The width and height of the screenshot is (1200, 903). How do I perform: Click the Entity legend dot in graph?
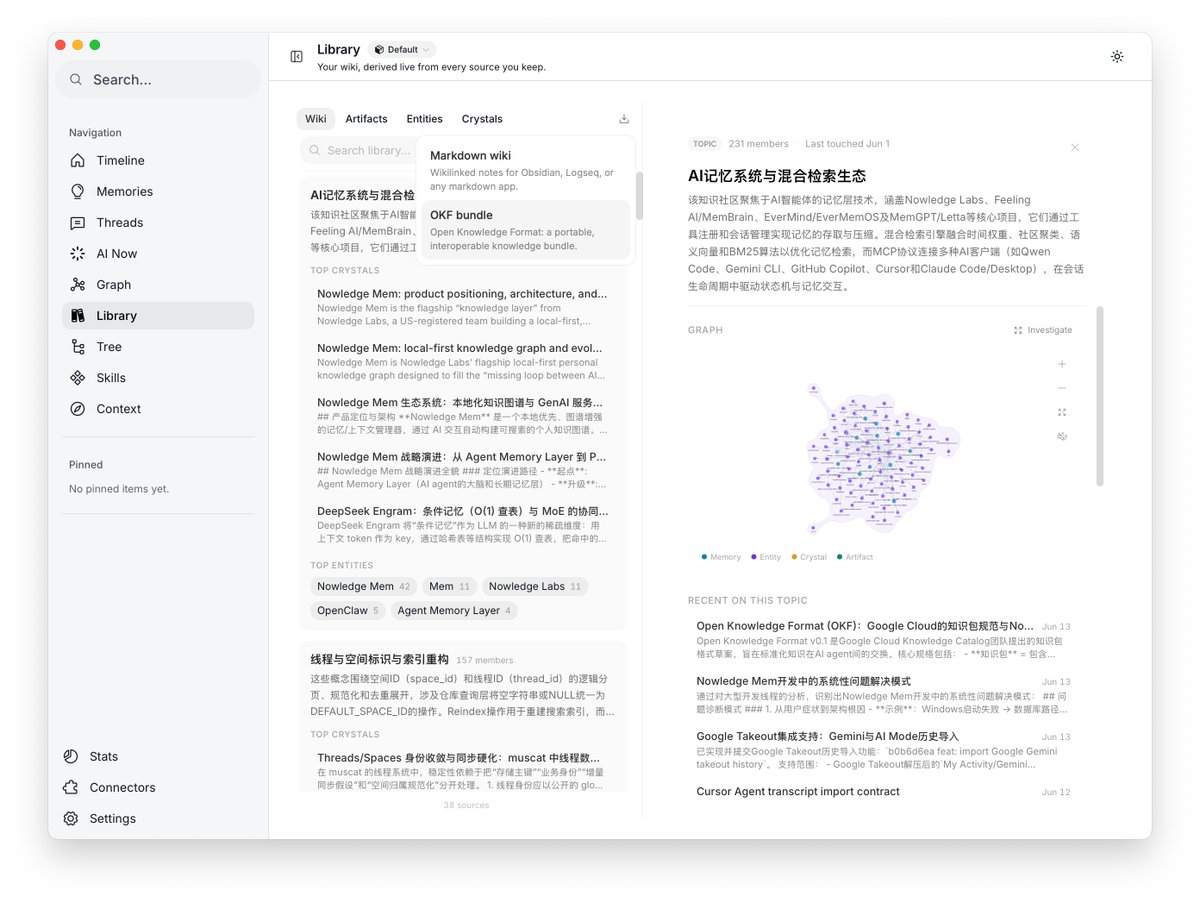point(754,556)
